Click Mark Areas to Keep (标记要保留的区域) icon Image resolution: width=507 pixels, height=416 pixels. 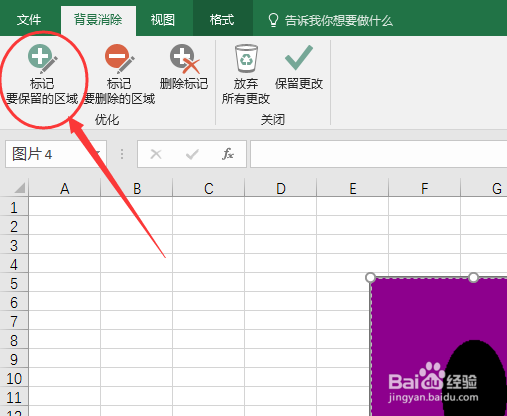(43, 59)
